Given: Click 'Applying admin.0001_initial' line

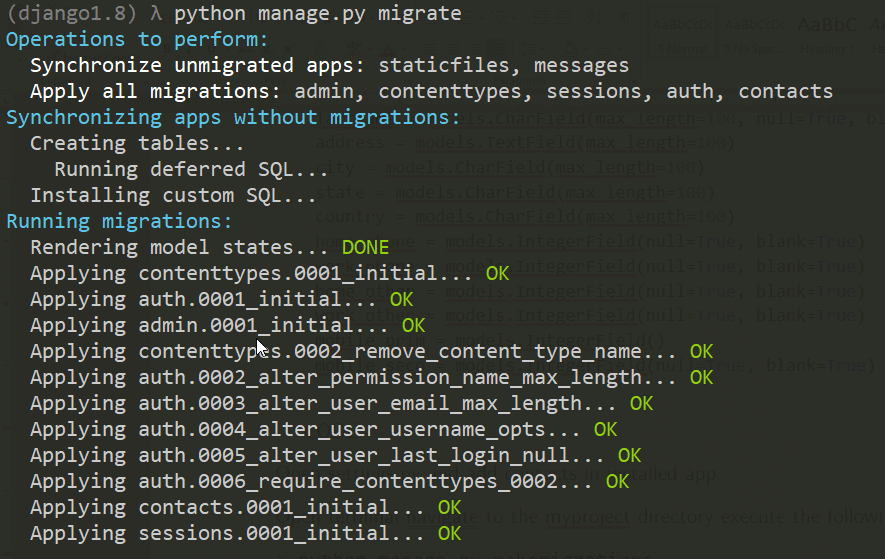Looking at the screenshot, I should (x=209, y=326).
